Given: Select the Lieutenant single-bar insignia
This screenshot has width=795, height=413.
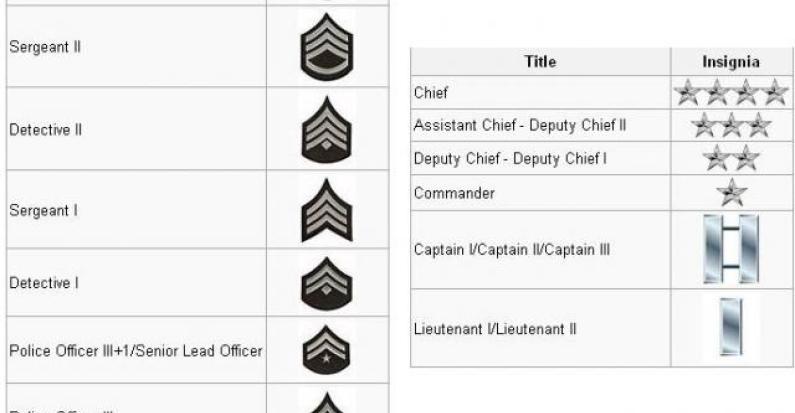Looking at the screenshot, I should pyautogui.click(x=731, y=327).
